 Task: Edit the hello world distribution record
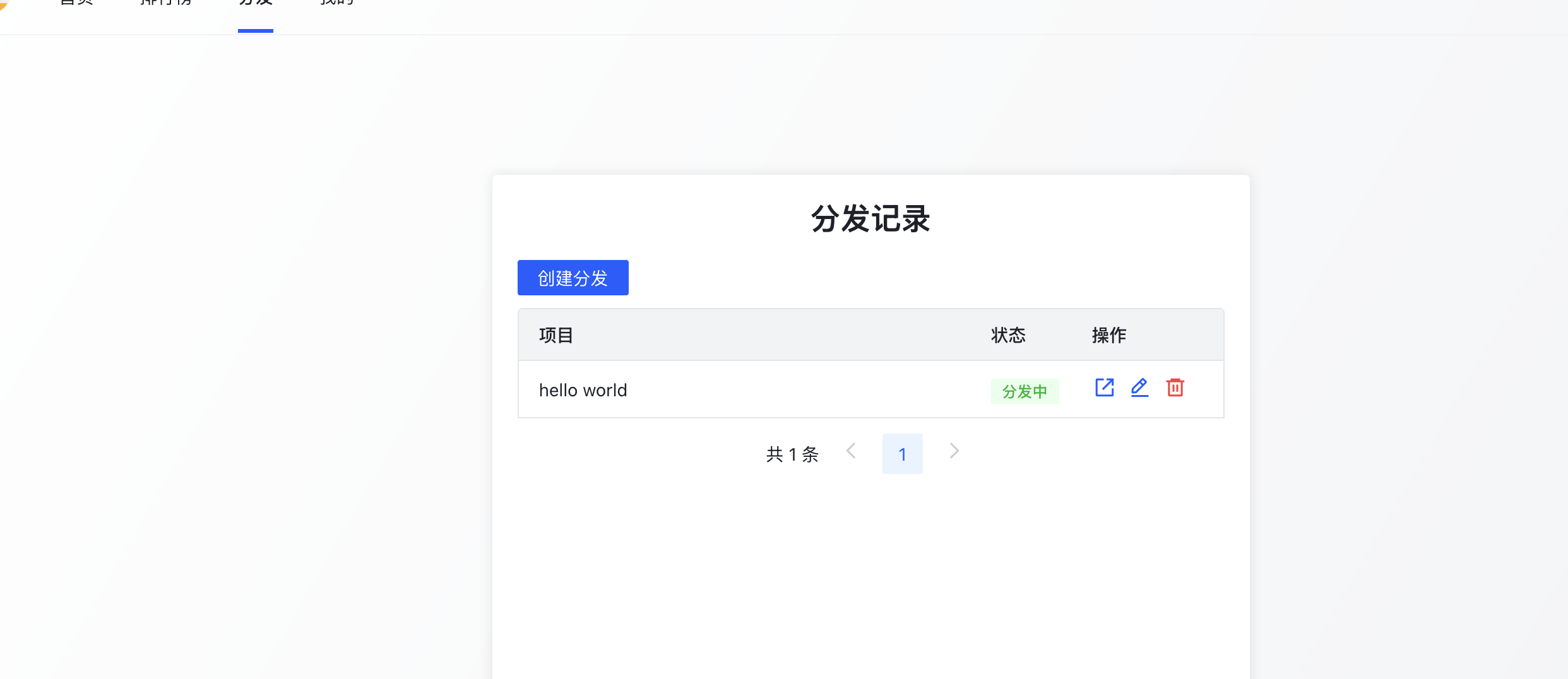[1139, 387]
